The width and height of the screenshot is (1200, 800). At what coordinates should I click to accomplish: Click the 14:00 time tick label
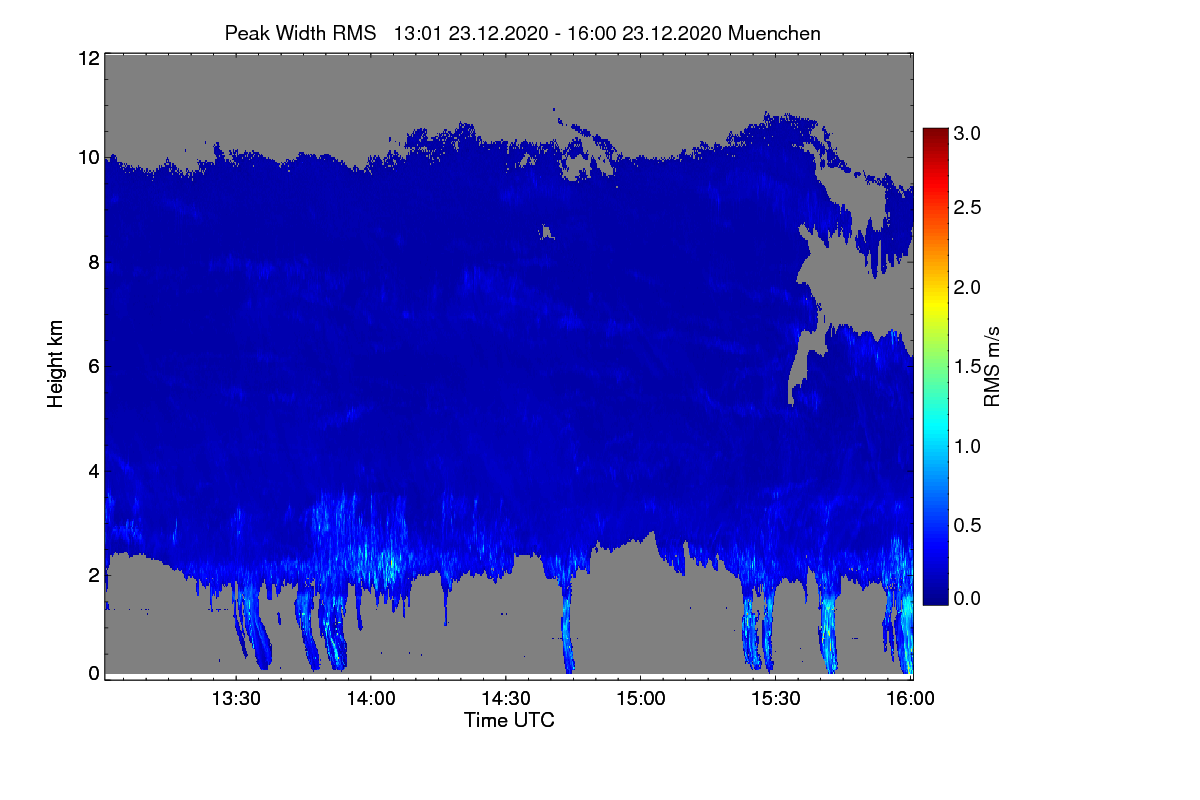(371, 699)
